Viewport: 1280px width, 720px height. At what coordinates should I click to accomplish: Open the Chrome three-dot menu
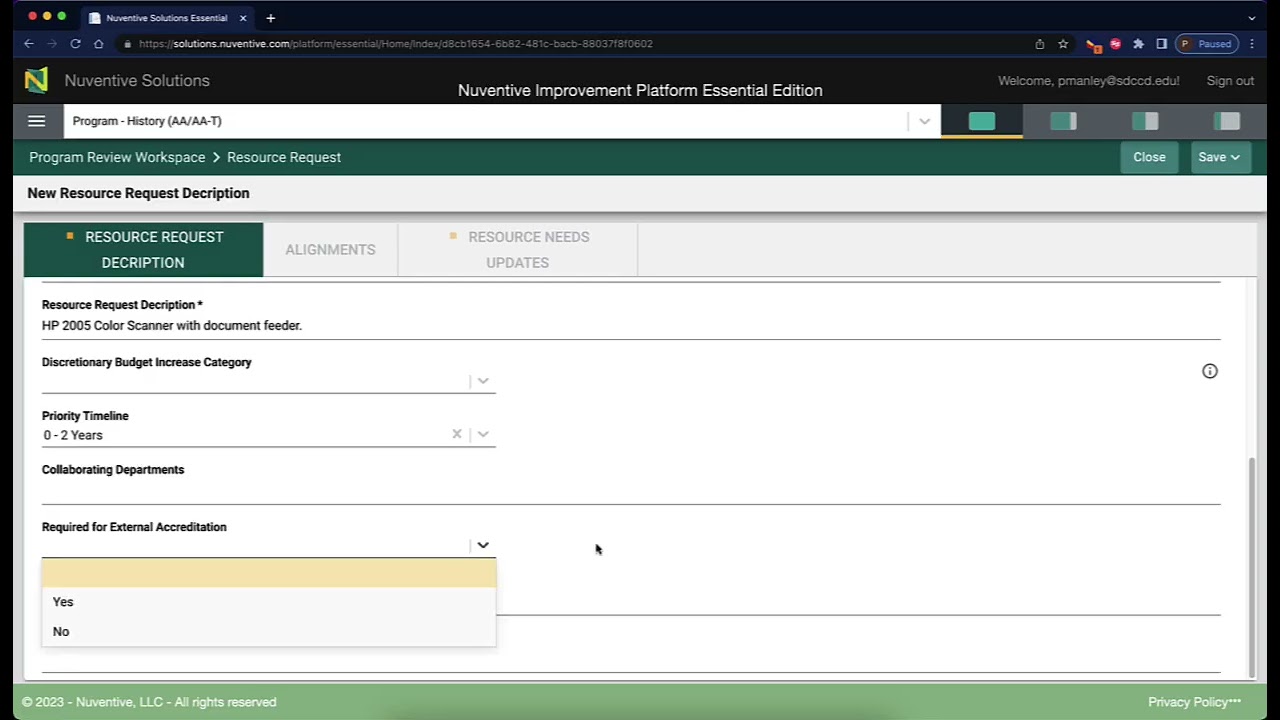pos(1252,44)
